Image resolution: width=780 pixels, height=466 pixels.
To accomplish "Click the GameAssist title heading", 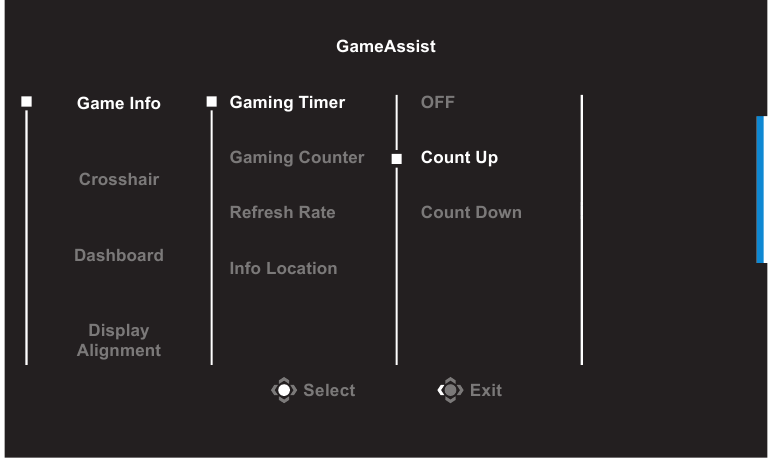I will [x=386, y=46].
